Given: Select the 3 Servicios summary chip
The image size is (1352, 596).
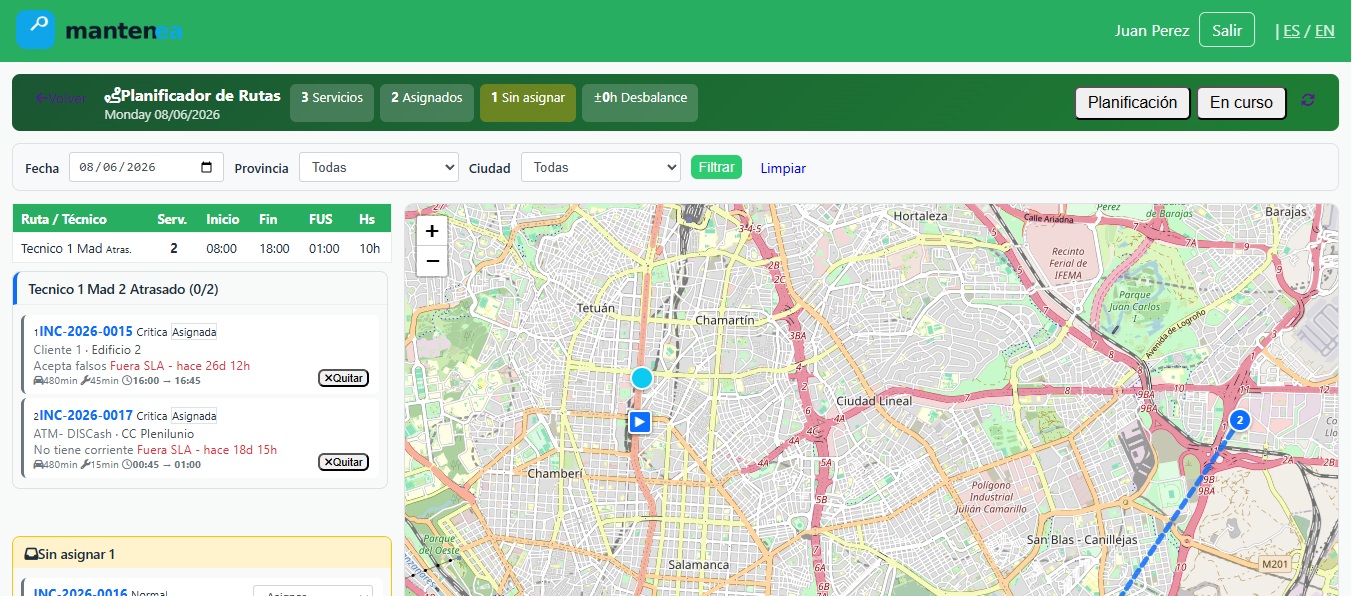Looking at the screenshot, I should coord(332,103).
